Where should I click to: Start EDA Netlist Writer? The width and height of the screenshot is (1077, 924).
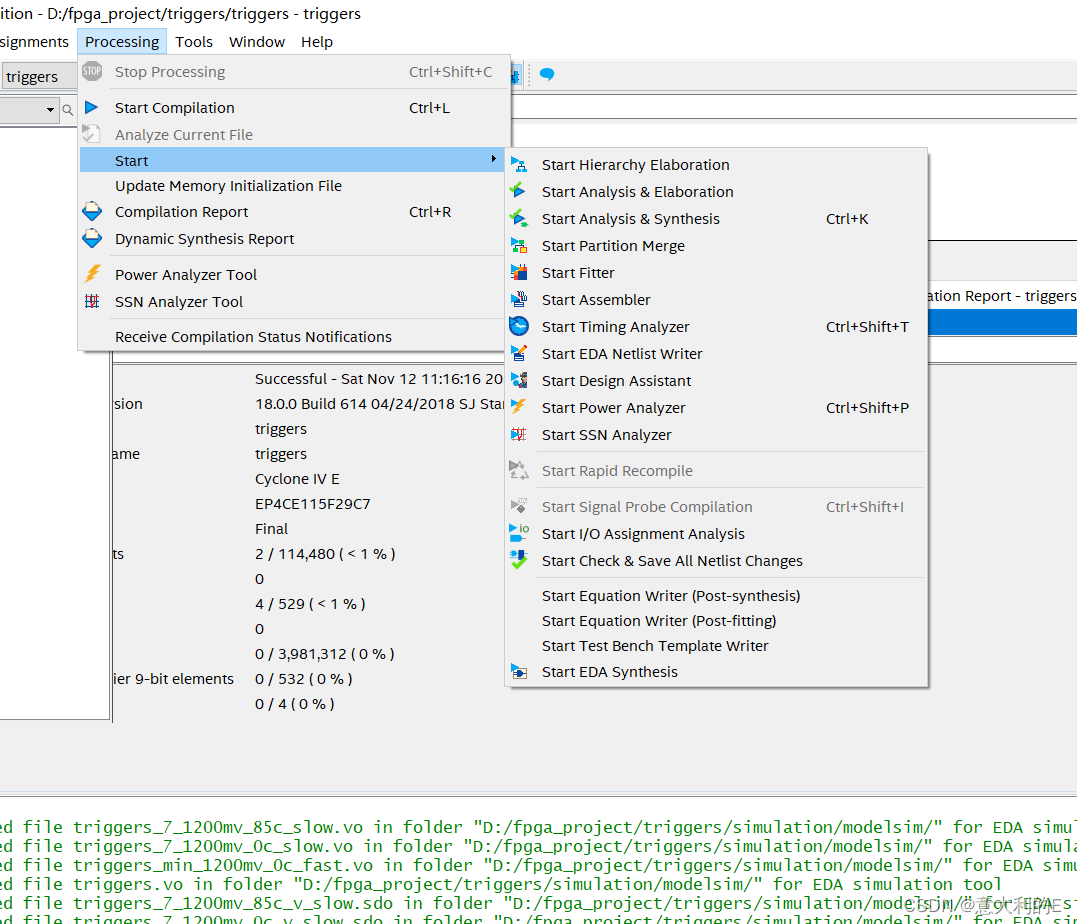point(621,353)
